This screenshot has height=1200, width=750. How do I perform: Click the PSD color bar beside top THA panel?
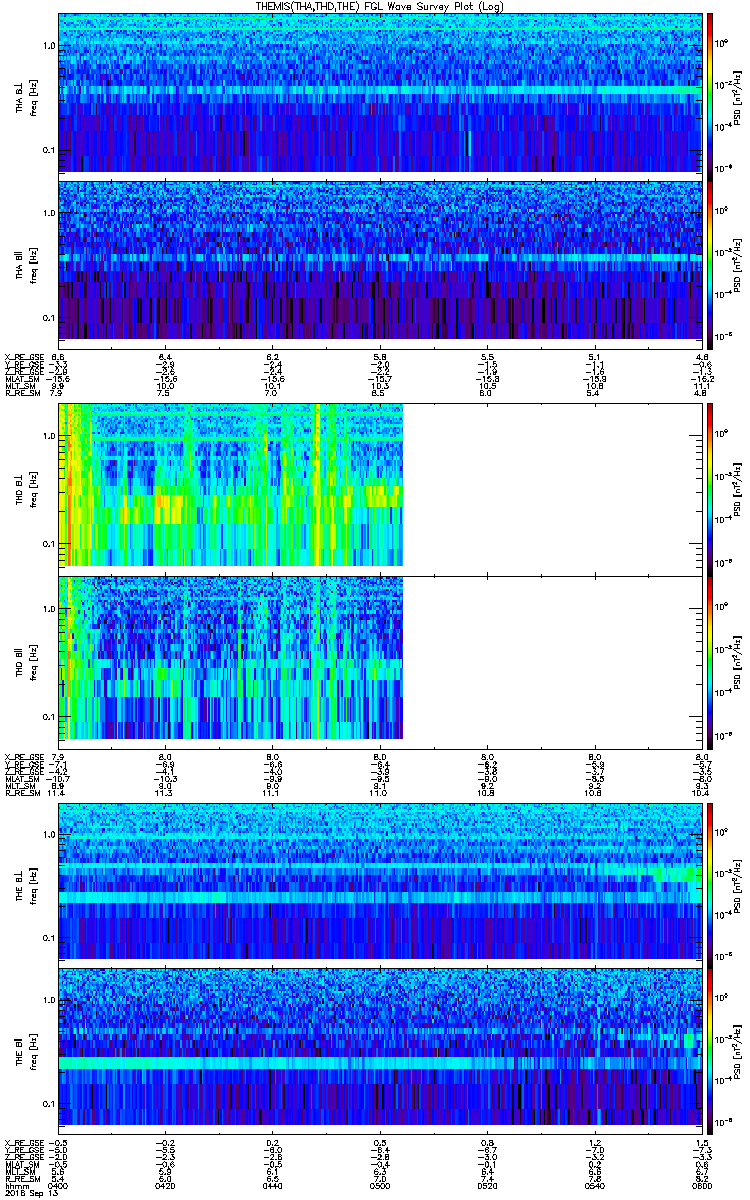[x=710, y=93]
